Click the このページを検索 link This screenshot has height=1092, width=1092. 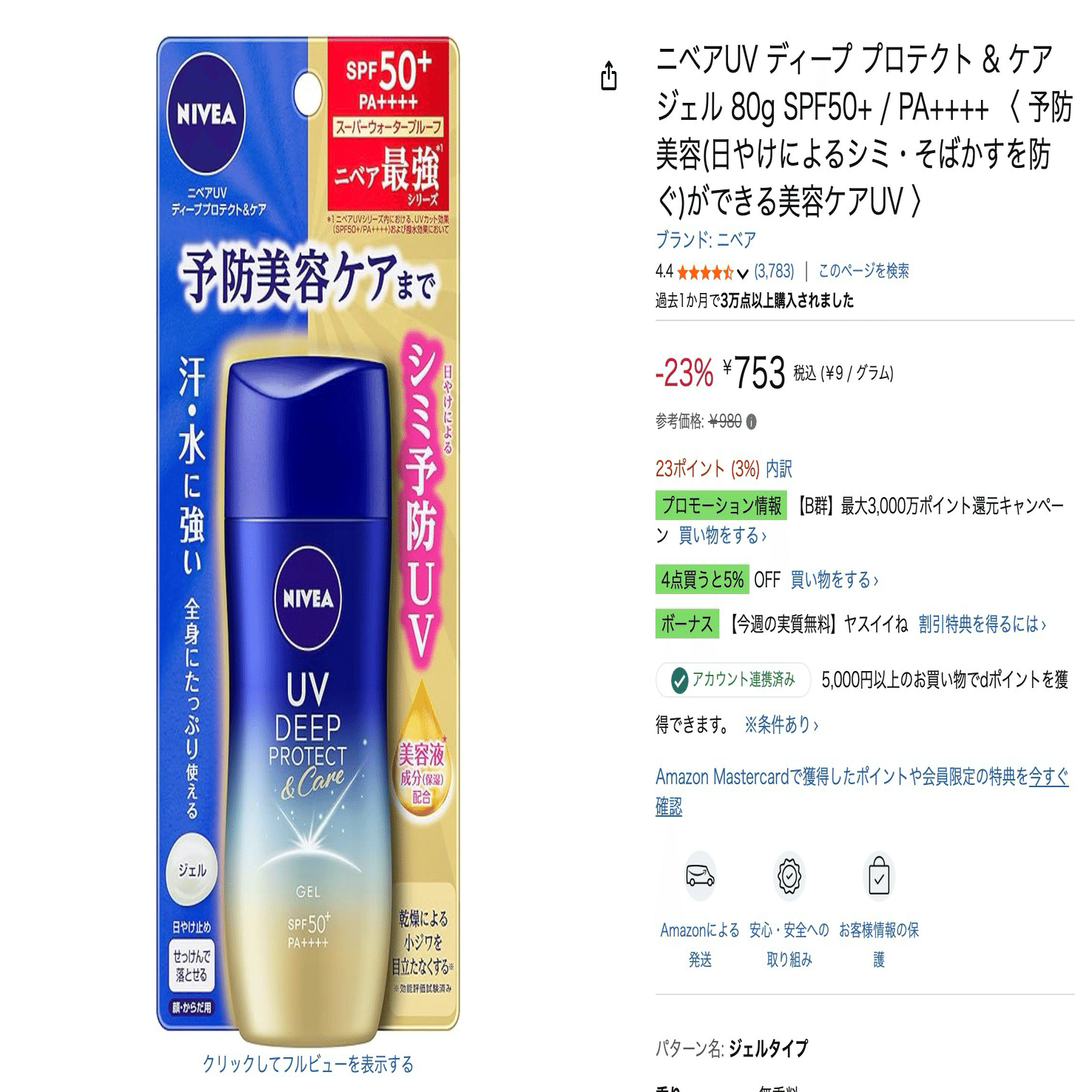(x=863, y=272)
